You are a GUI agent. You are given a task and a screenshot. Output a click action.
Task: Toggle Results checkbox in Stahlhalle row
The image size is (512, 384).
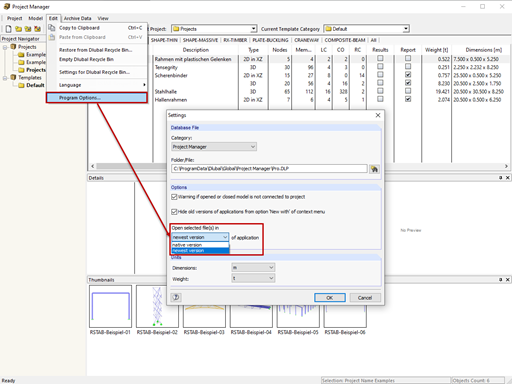tap(380, 91)
